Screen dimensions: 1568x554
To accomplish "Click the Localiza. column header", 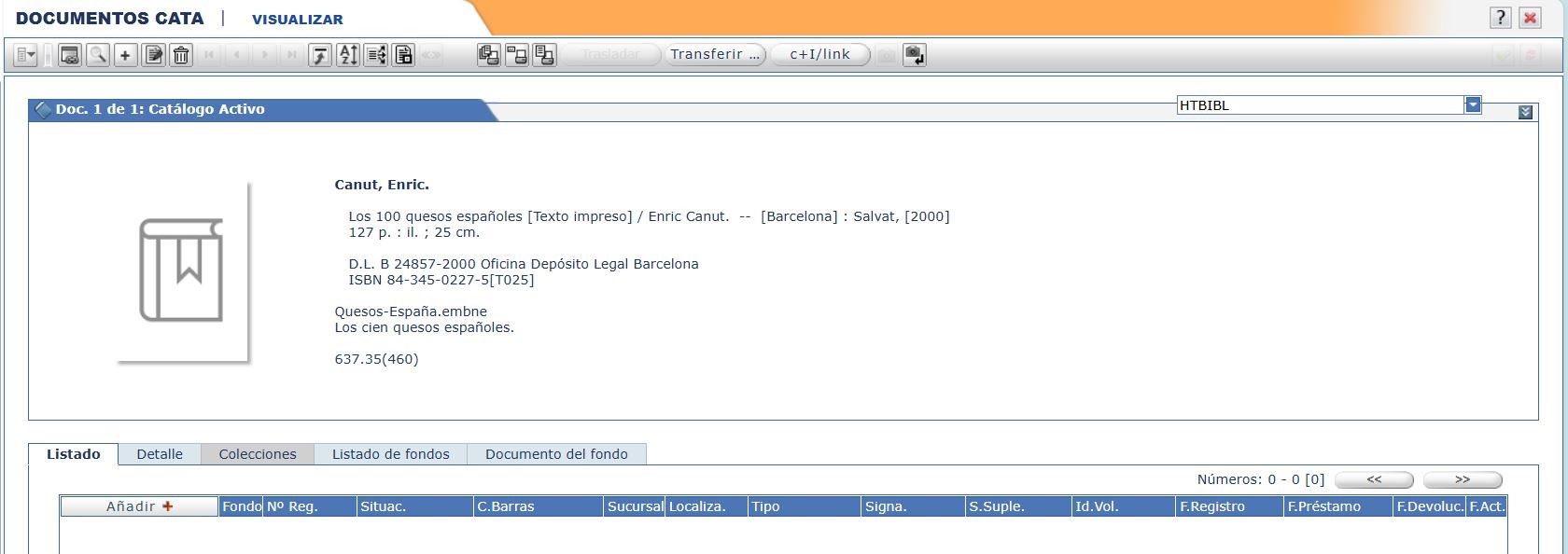I will [707, 506].
